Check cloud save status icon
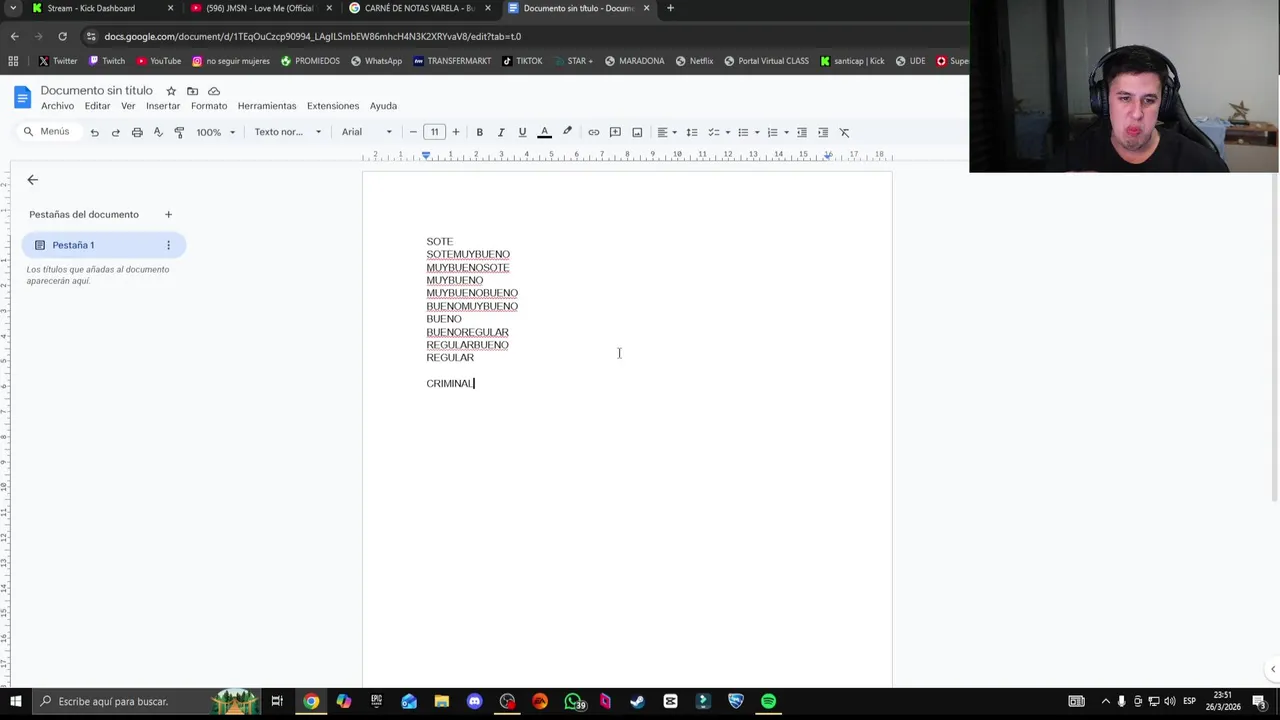 coord(213,91)
